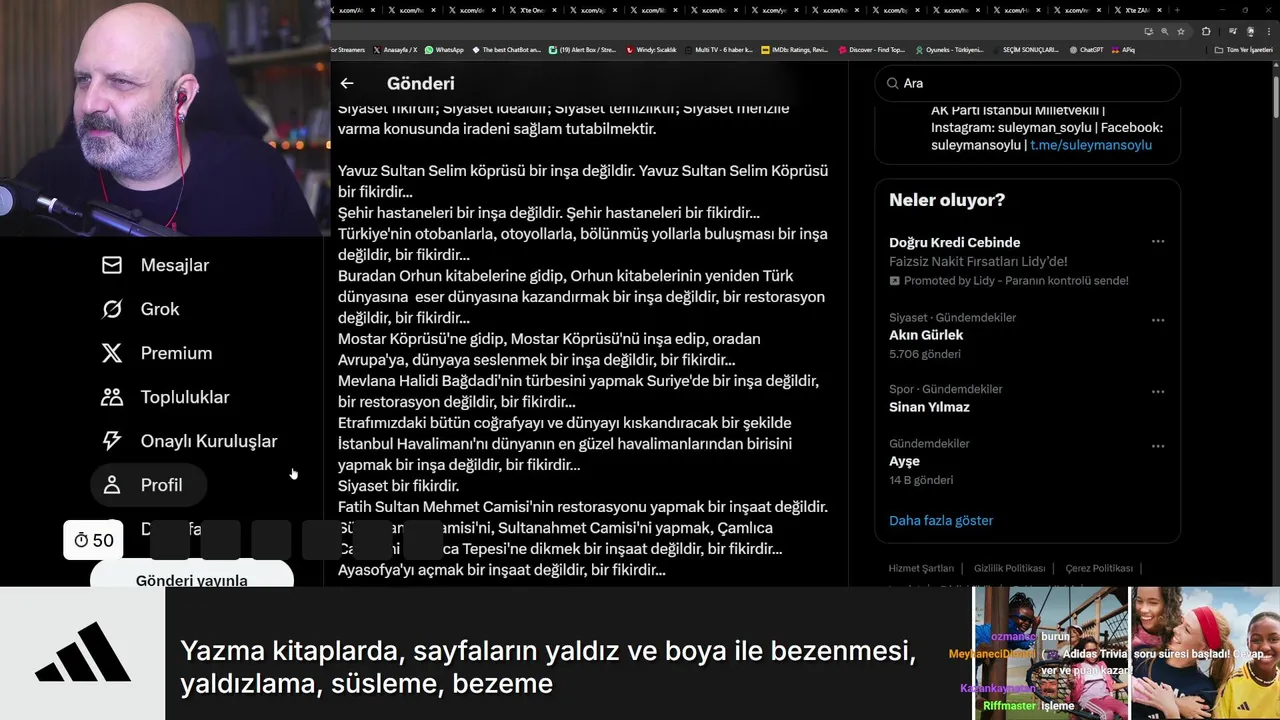
Task: Click the zoom magnifier icon in address bar
Action: pos(1164,32)
